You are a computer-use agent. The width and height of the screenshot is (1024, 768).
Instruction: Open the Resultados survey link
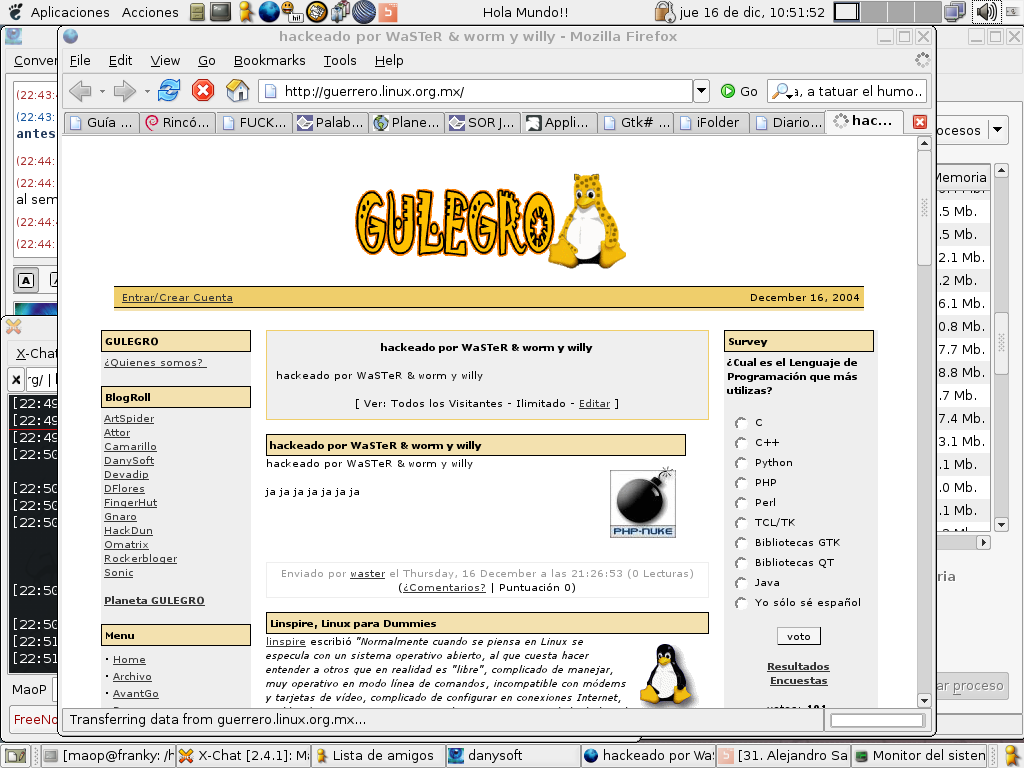[x=798, y=667]
